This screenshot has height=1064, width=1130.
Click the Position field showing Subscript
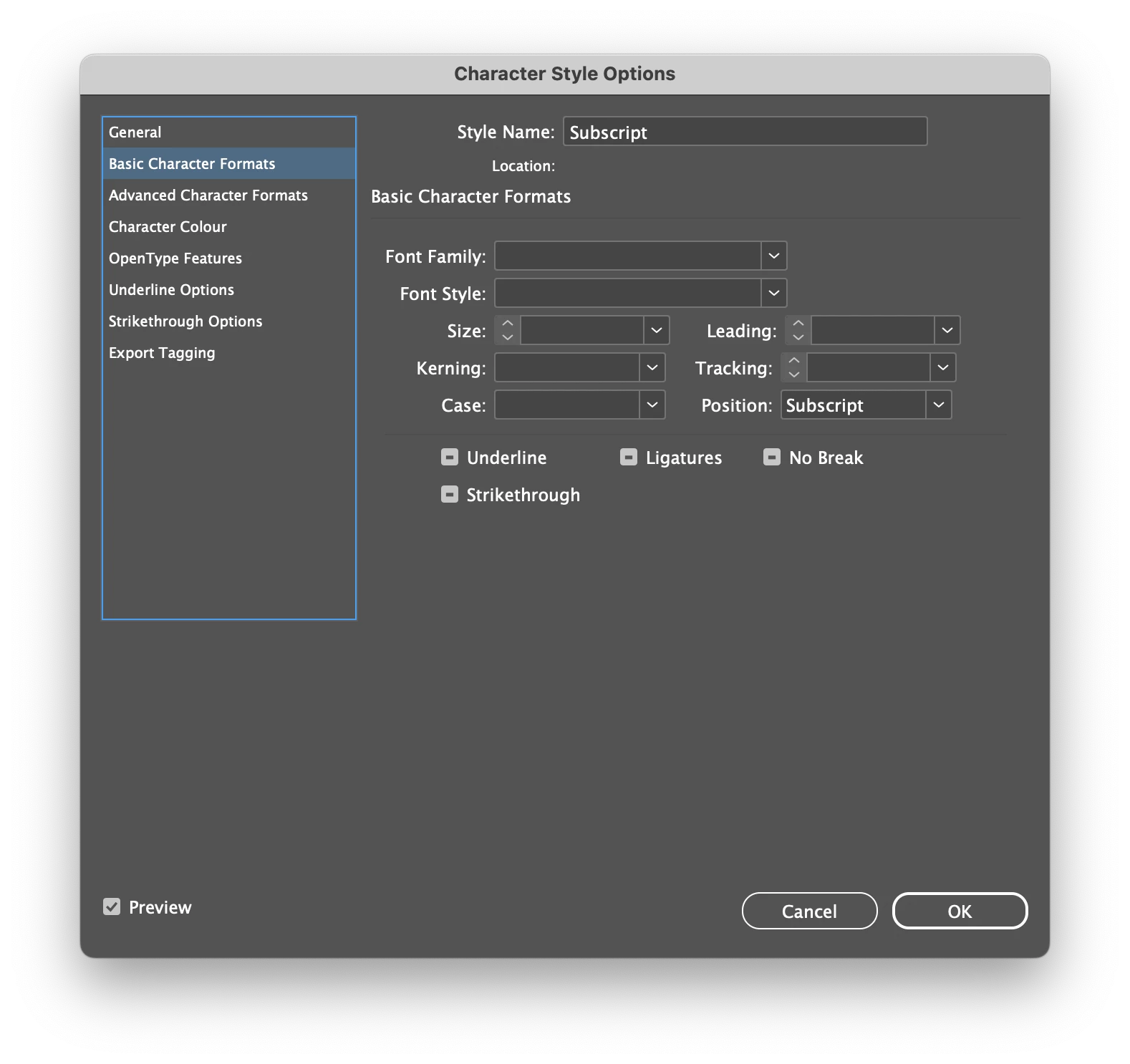pos(854,405)
